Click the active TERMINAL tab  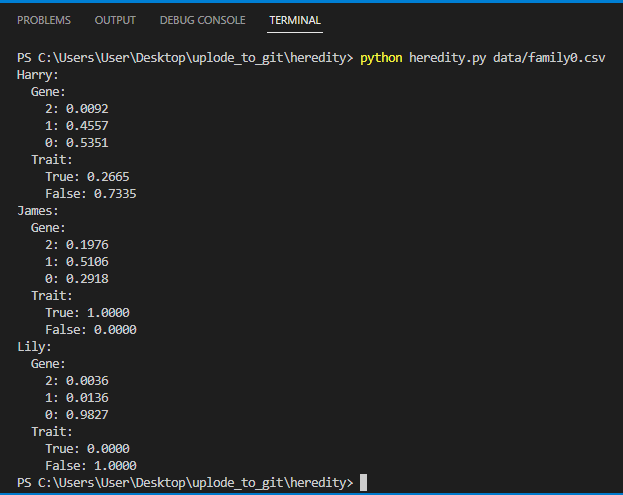295,20
